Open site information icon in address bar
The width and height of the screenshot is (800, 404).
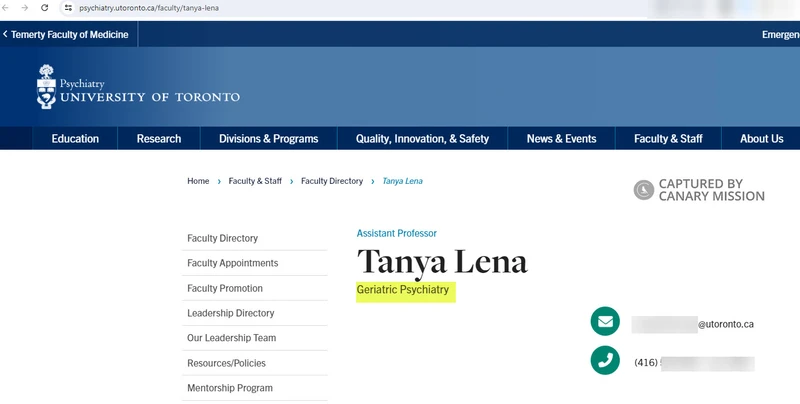pos(68,8)
